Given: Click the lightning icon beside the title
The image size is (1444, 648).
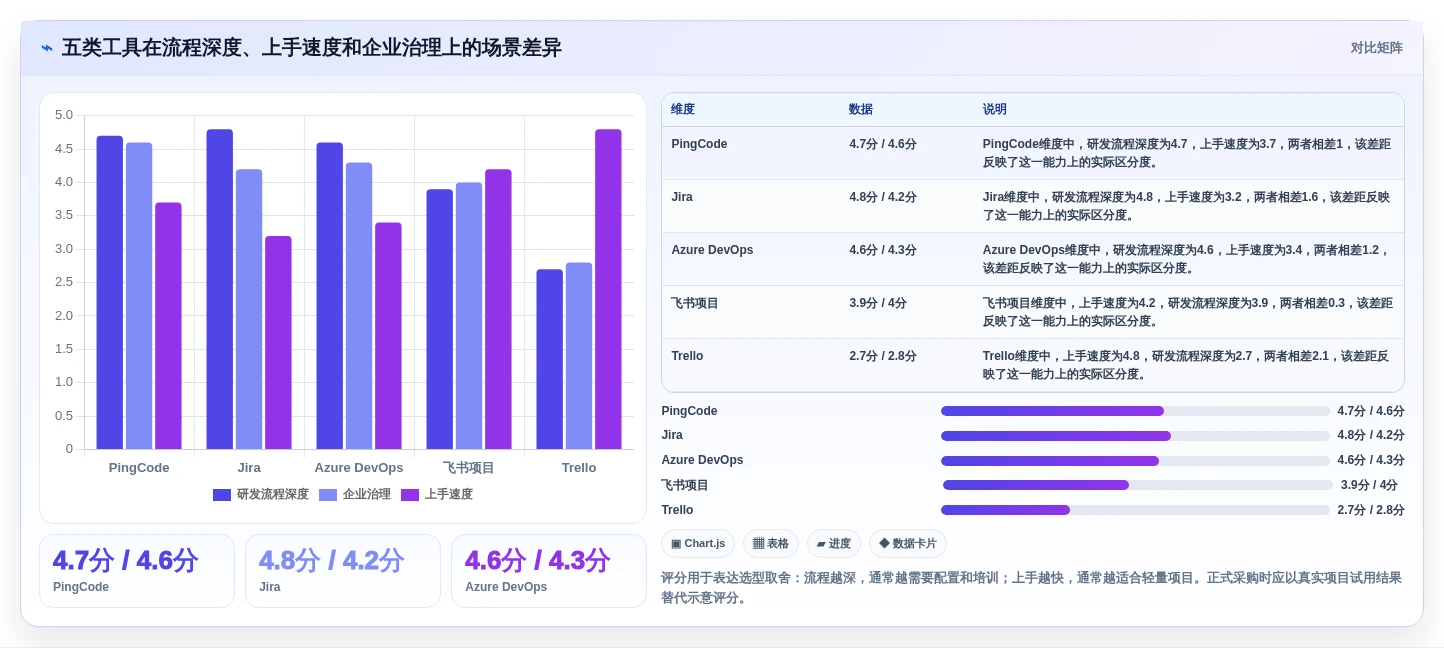Looking at the screenshot, I should 47,48.
